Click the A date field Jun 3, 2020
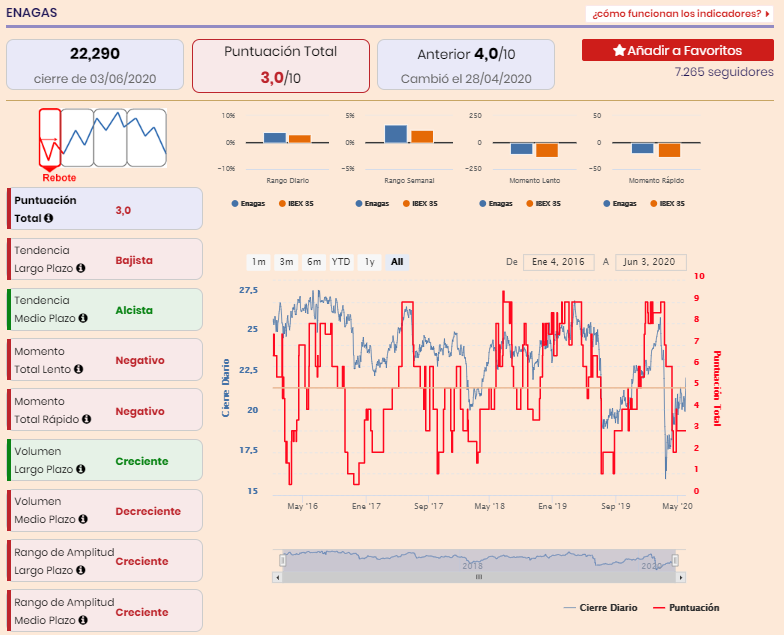The height and width of the screenshot is (635, 784). (650, 262)
